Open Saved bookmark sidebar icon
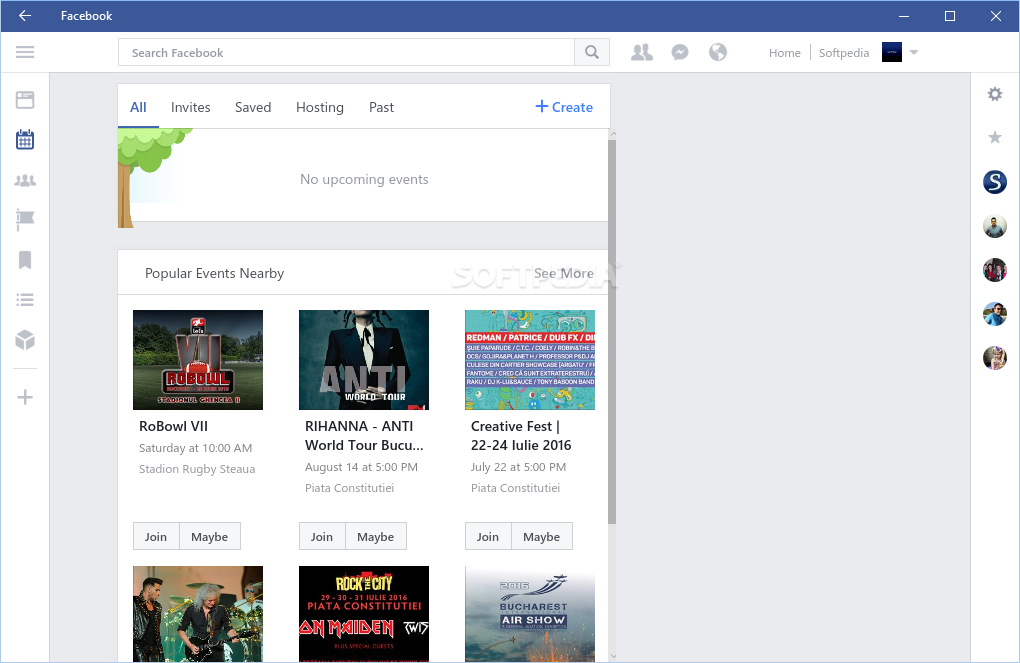Viewport: 1020px width, 663px height. (x=25, y=260)
